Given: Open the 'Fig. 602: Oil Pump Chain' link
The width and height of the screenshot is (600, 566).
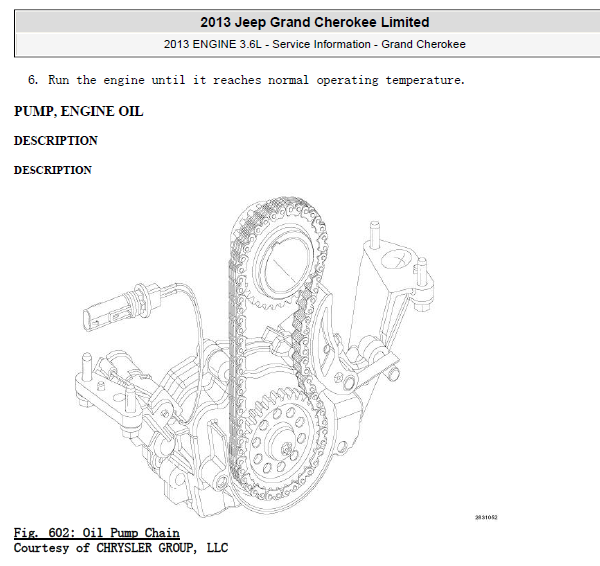Looking at the screenshot, I should point(96,533).
